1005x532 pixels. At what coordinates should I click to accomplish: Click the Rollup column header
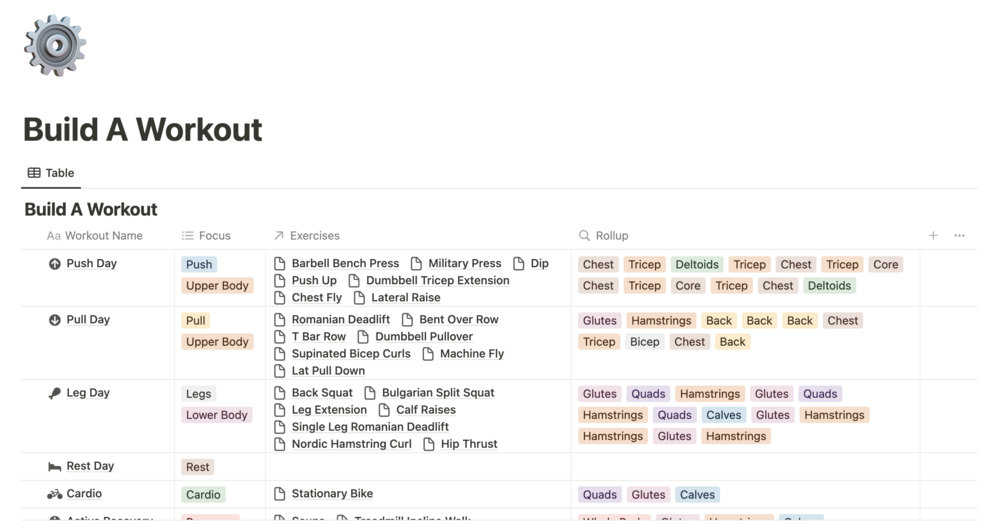603,236
